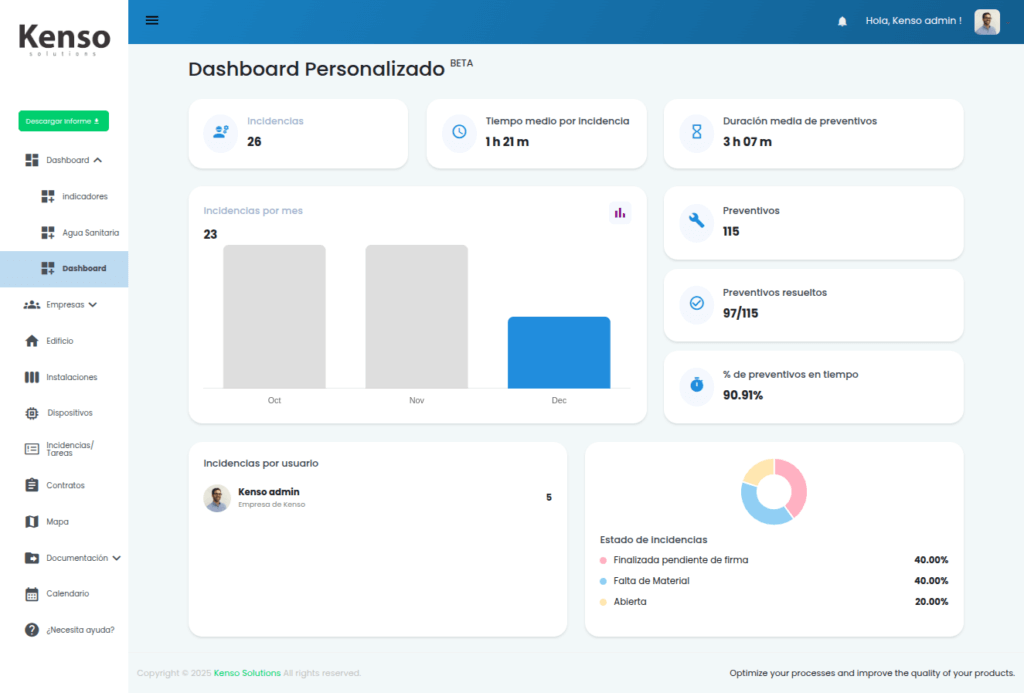Click the Incidencias card people icon

(221, 132)
